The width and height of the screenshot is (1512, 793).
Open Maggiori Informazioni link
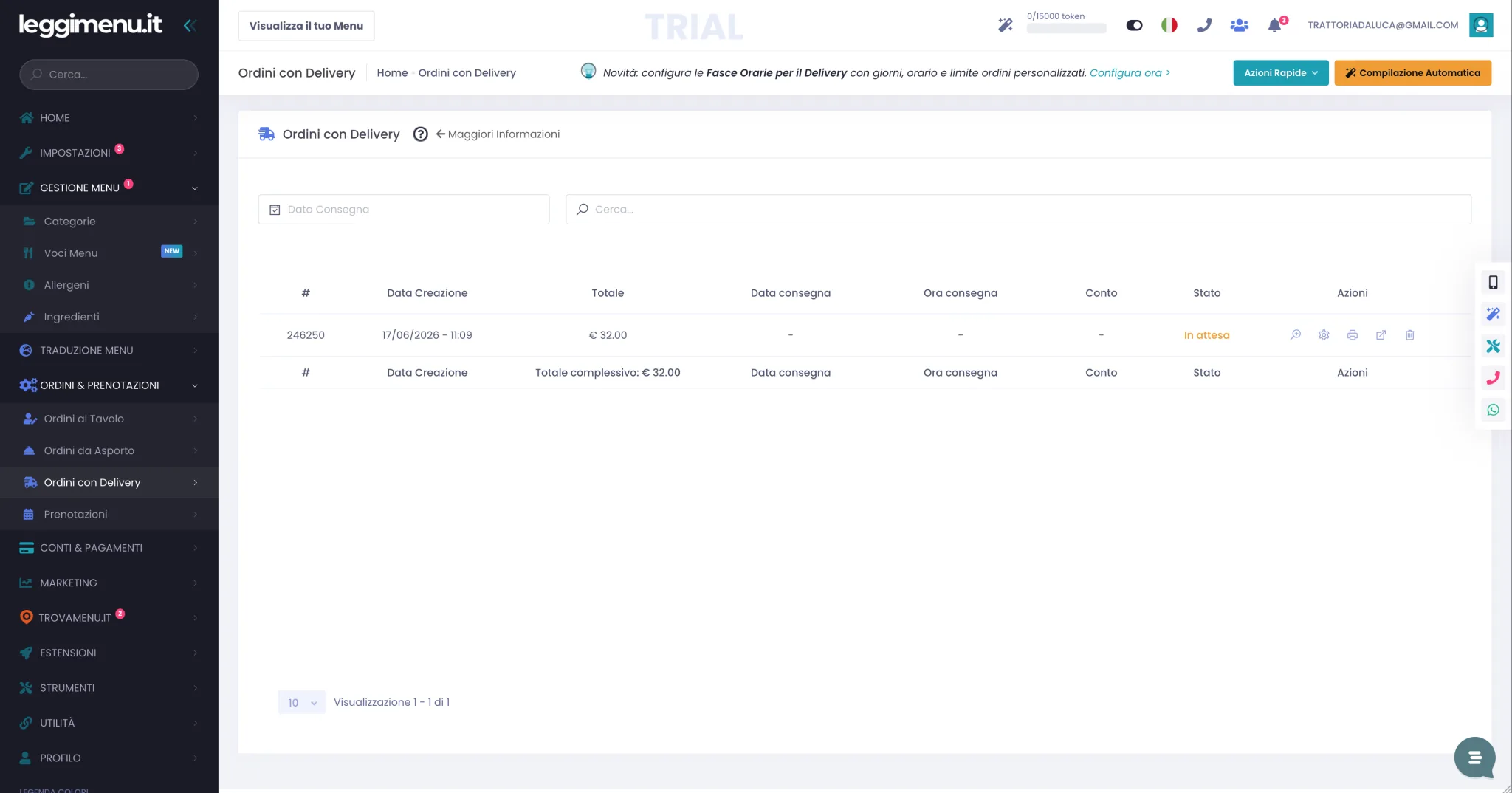pos(498,134)
